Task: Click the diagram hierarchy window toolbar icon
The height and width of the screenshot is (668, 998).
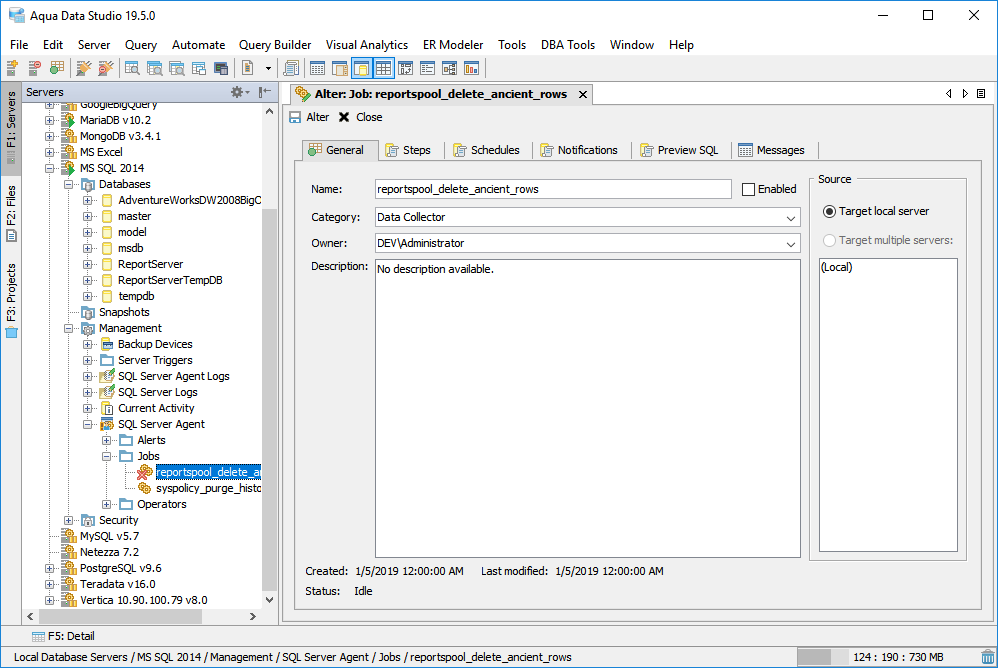Action: (x=449, y=68)
